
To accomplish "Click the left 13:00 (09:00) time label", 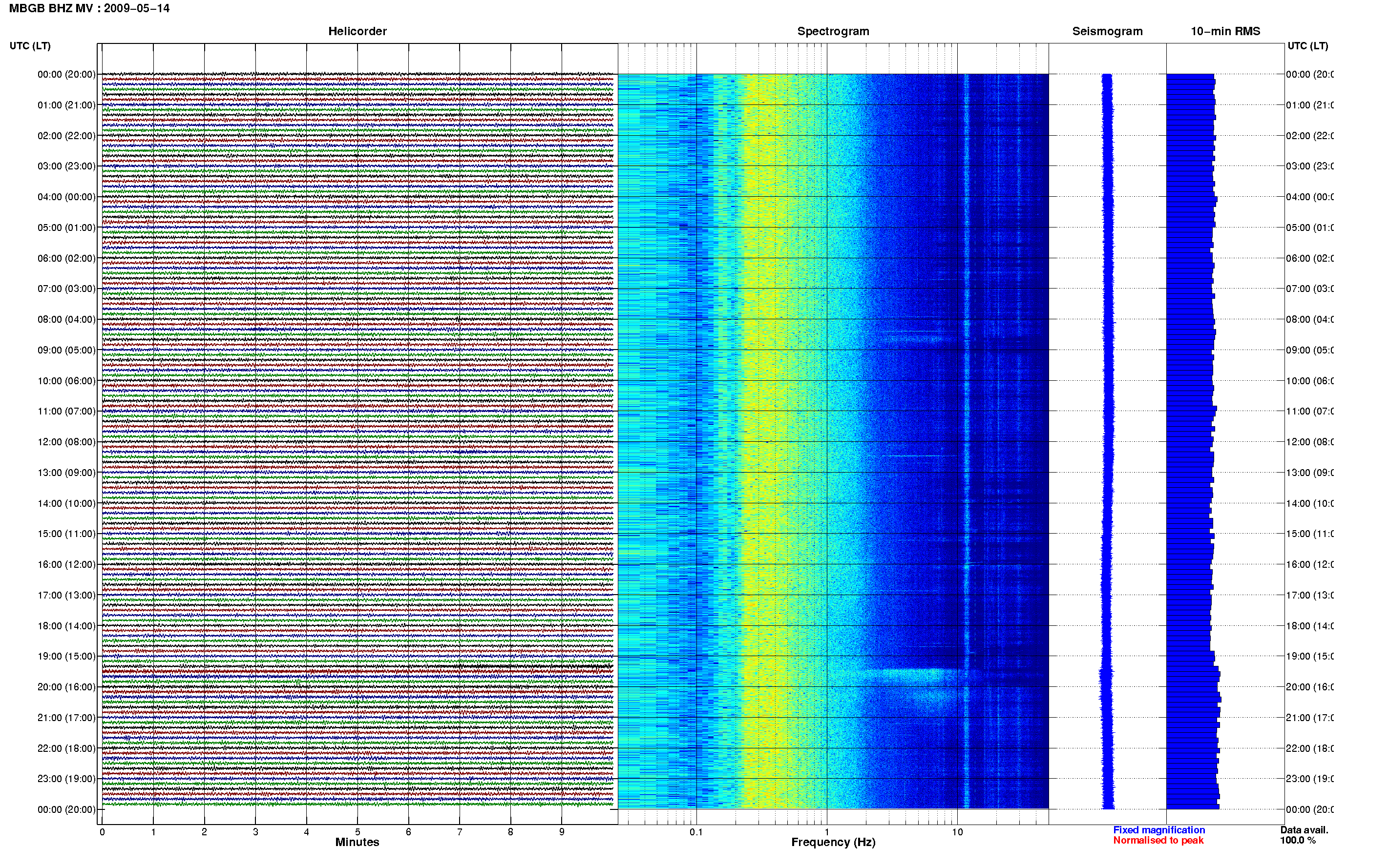I will pos(66,473).
